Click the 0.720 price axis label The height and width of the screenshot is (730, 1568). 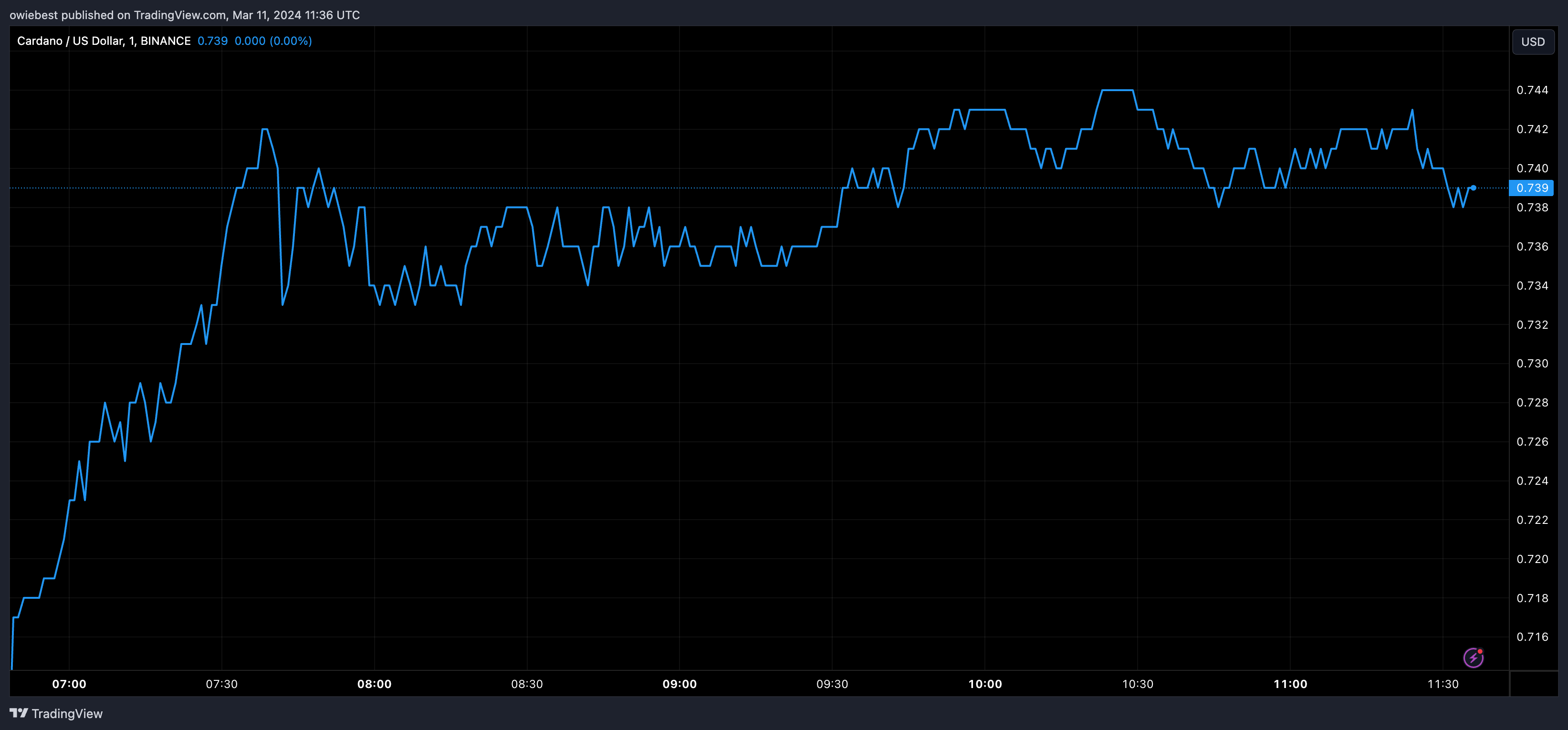(x=1532, y=559)
